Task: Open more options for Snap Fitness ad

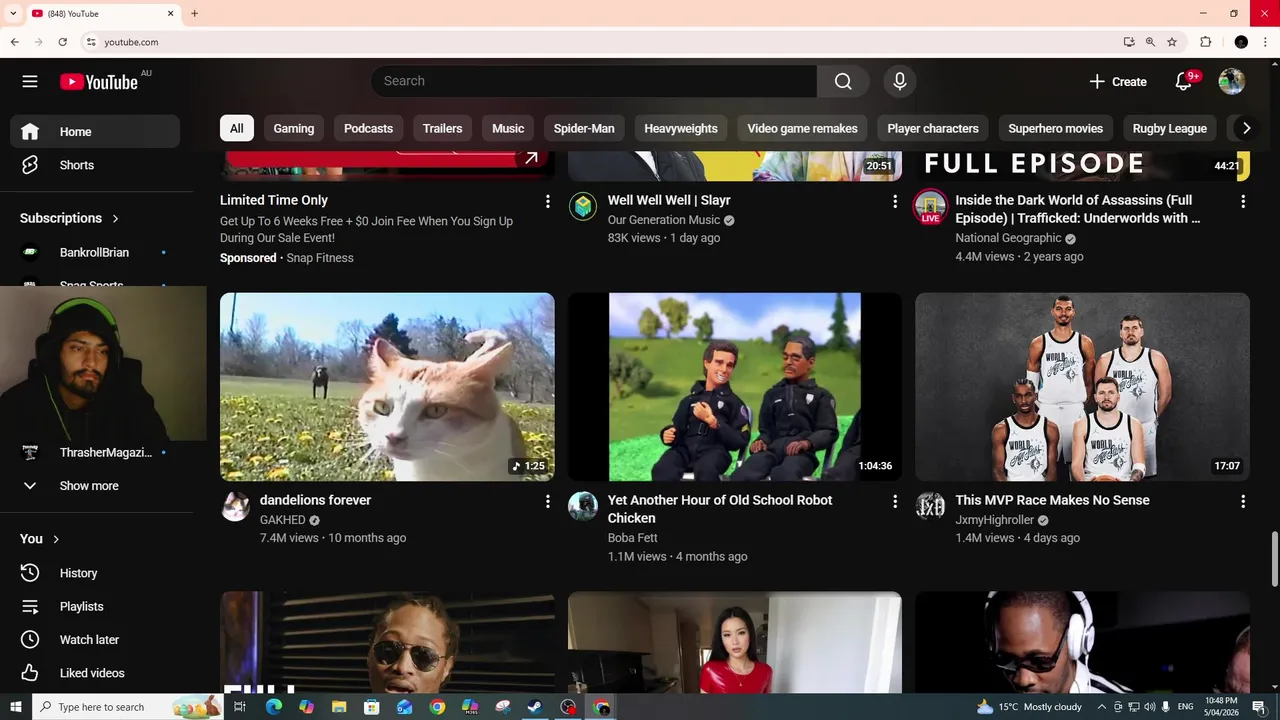Action: (547, 201)
